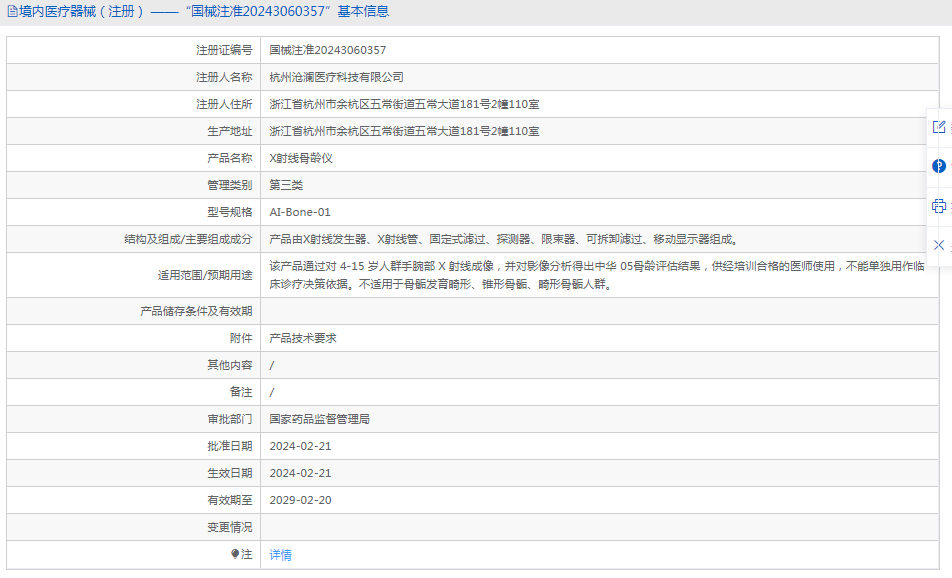
Task: Click the 适用范围/预期用途 description text
Action: point(597,275)
